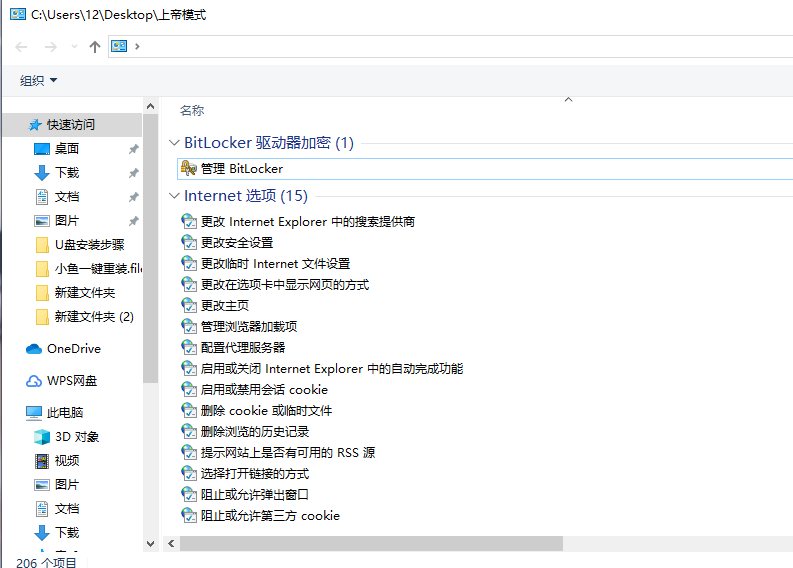793x568 pixels.
Task: Click the horizontal scrollbar left arrow
Action: pos(171,544)
